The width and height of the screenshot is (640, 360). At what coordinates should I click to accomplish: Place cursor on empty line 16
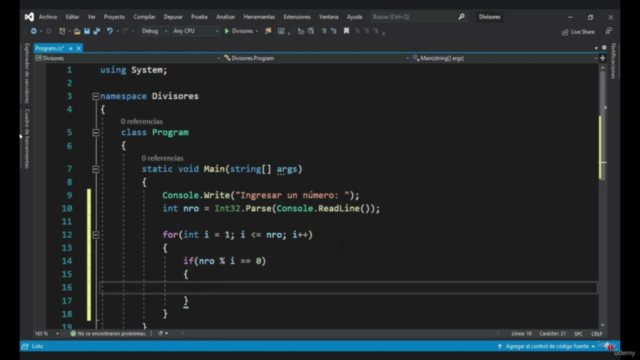(349, 287)
